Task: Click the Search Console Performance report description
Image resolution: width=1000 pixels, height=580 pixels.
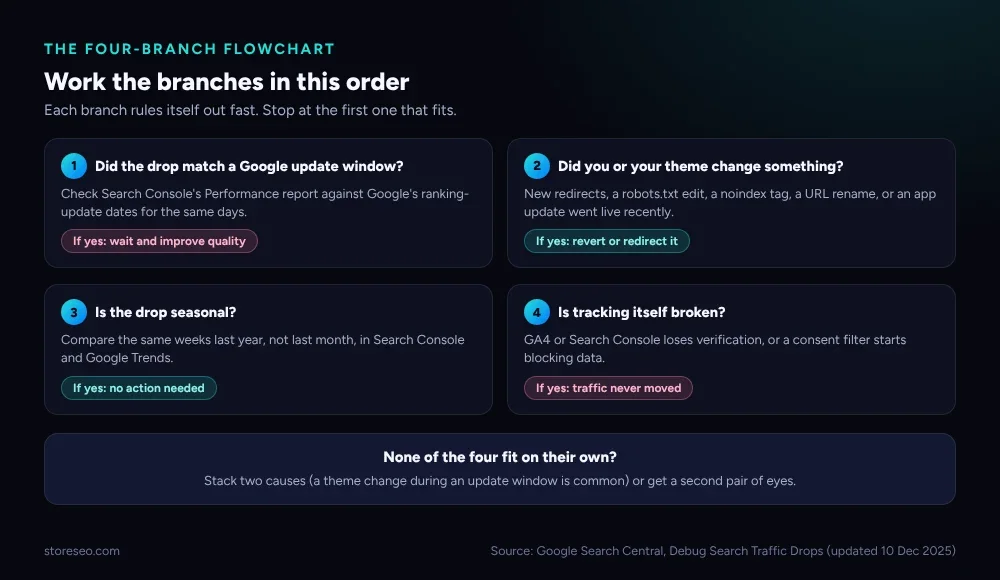Action: pyautogui.click(x=265, y=202)
